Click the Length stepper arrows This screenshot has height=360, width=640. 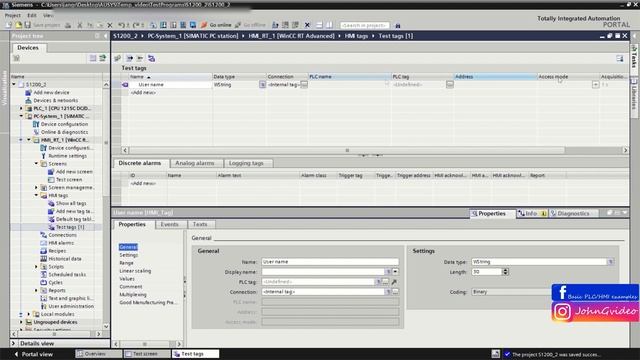point(505,272)
